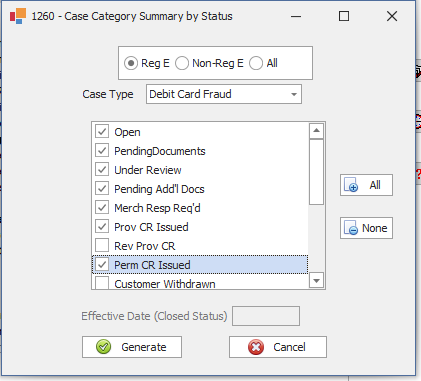Image resolution: width=421 pixels, height=381 pixels.
Task: Select the Under Review row text
Action: click(x=148, y=170)
